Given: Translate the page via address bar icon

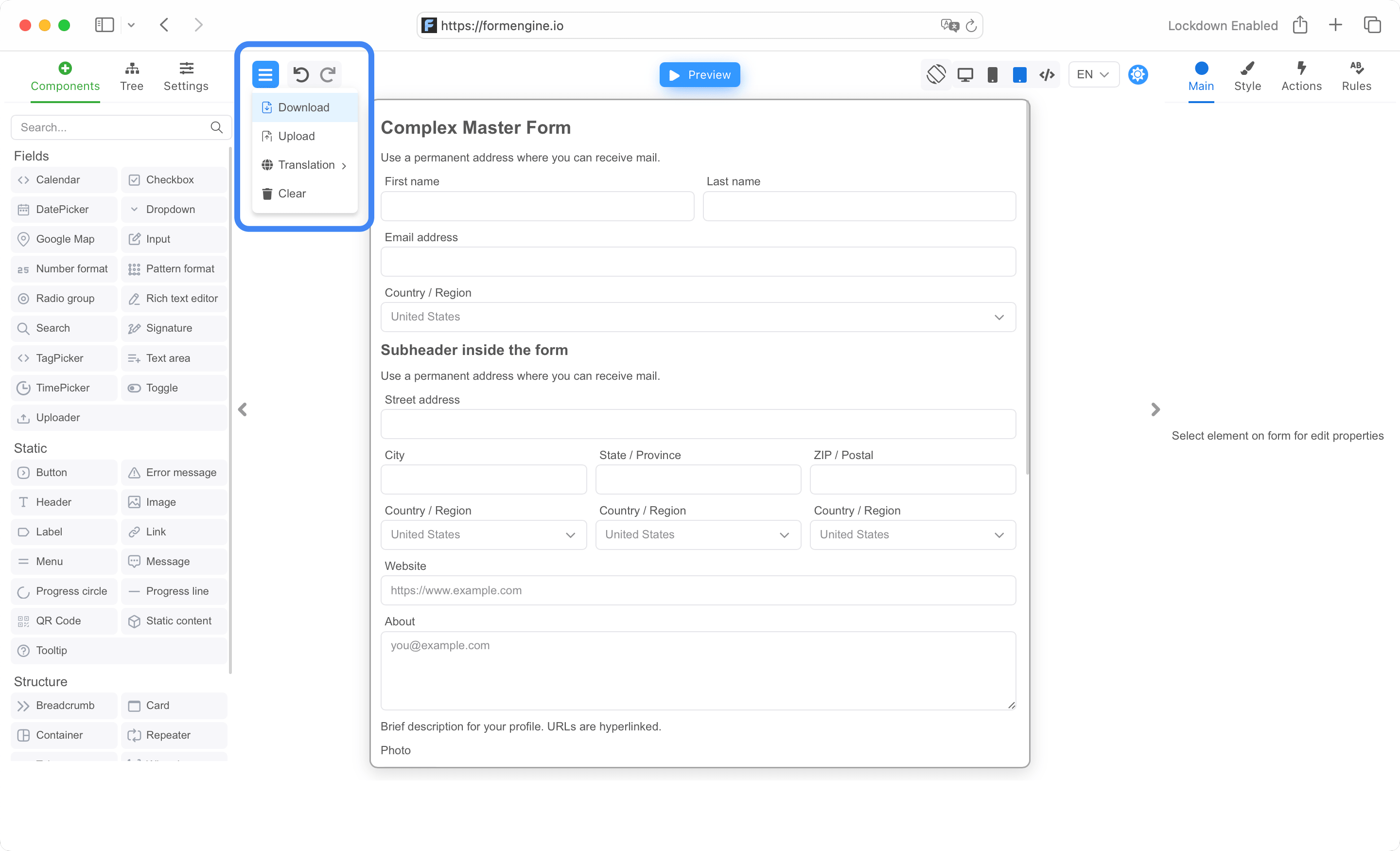Looking at the screenshot, I should tap(949, 26).
